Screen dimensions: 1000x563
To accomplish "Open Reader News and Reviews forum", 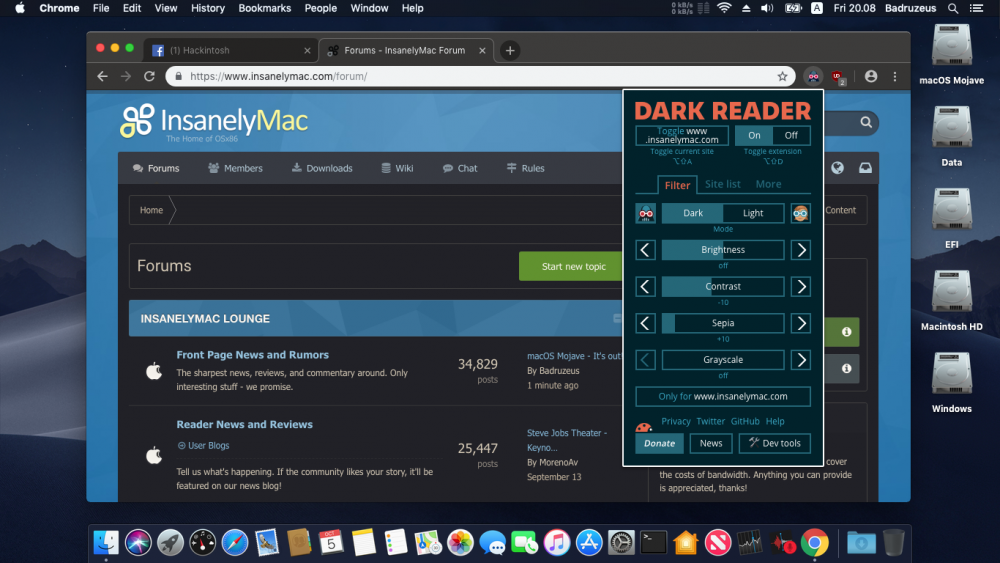I will tap(244, 424).
